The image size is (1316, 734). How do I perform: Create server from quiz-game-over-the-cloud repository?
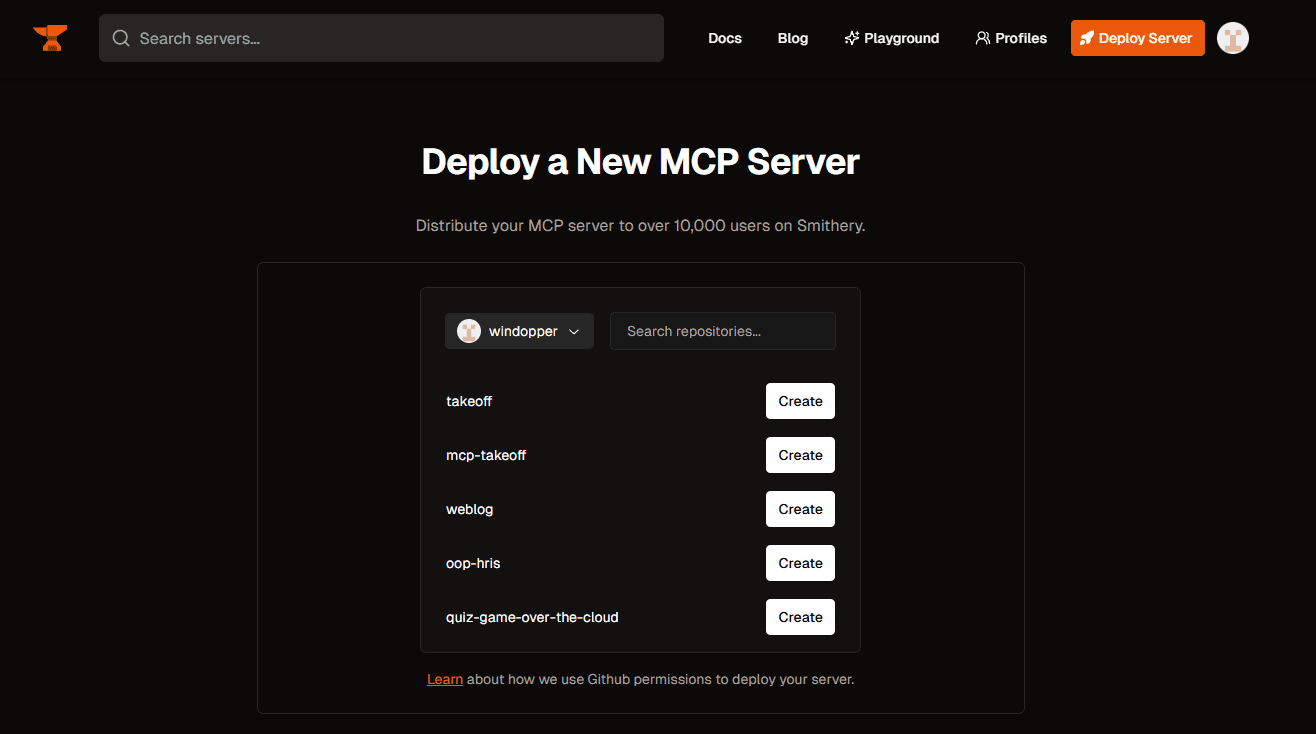coord(800,617)
